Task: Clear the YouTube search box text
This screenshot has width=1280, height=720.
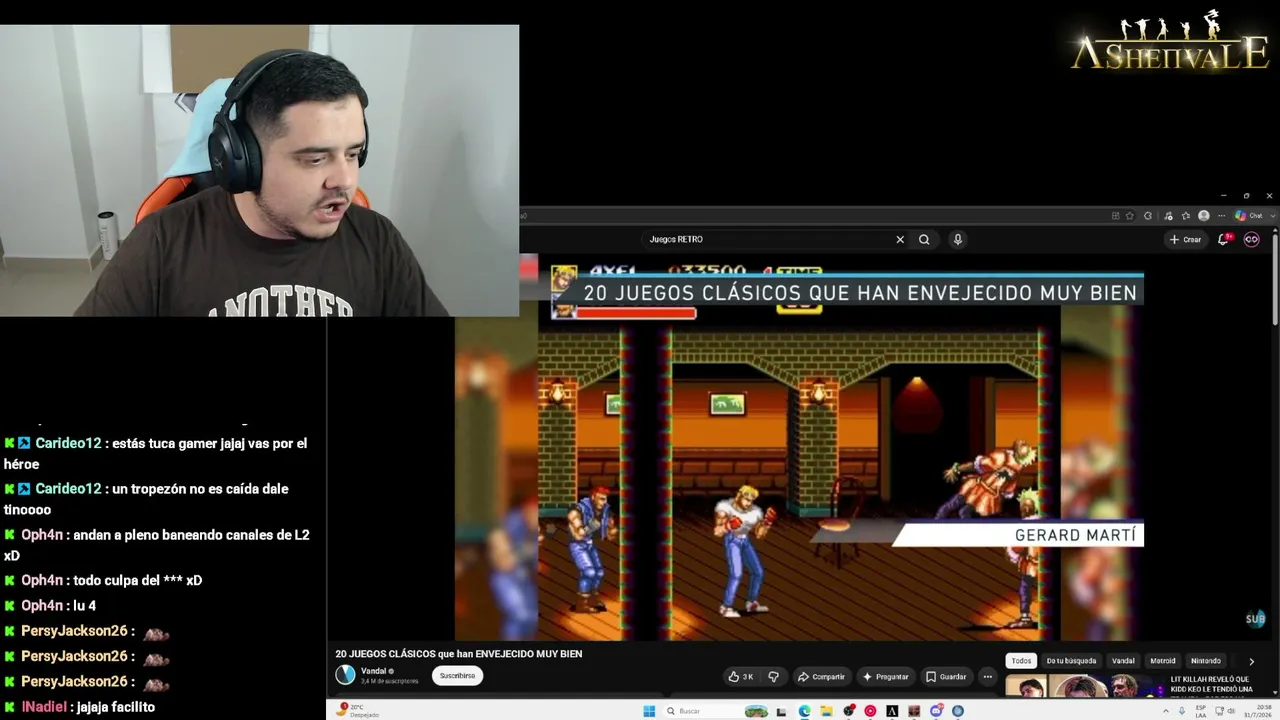Action: [x=900, y=239]
